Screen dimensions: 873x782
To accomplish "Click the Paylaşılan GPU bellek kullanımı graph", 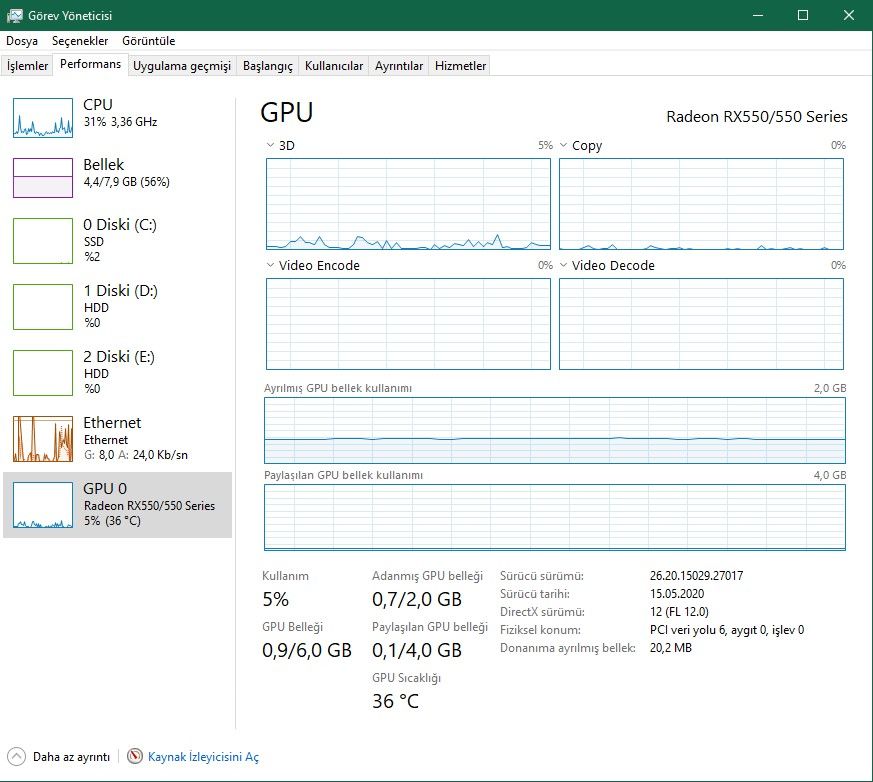I will pos(555,517).
